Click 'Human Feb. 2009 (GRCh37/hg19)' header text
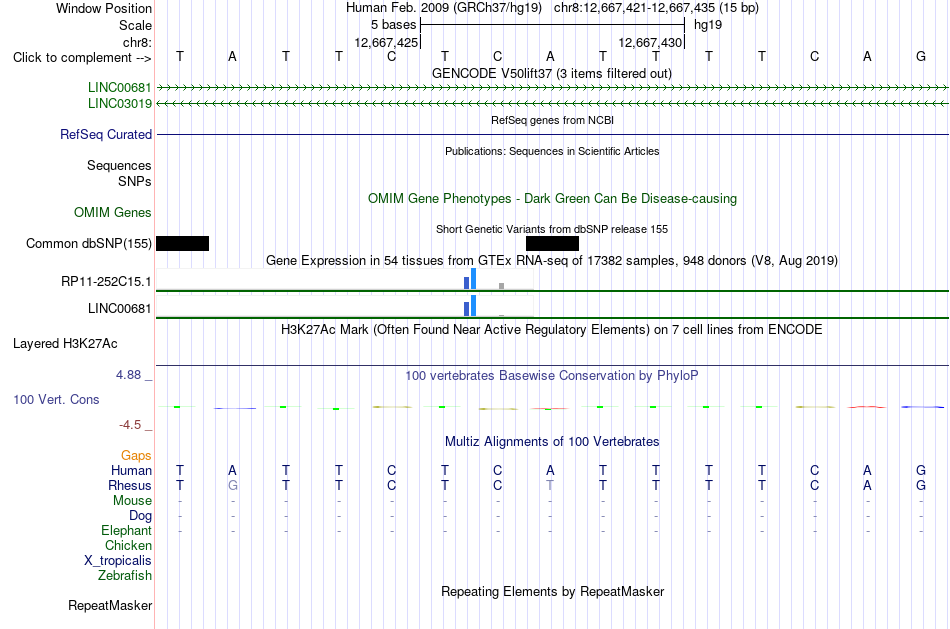950x629 pixels. [444, 8]
